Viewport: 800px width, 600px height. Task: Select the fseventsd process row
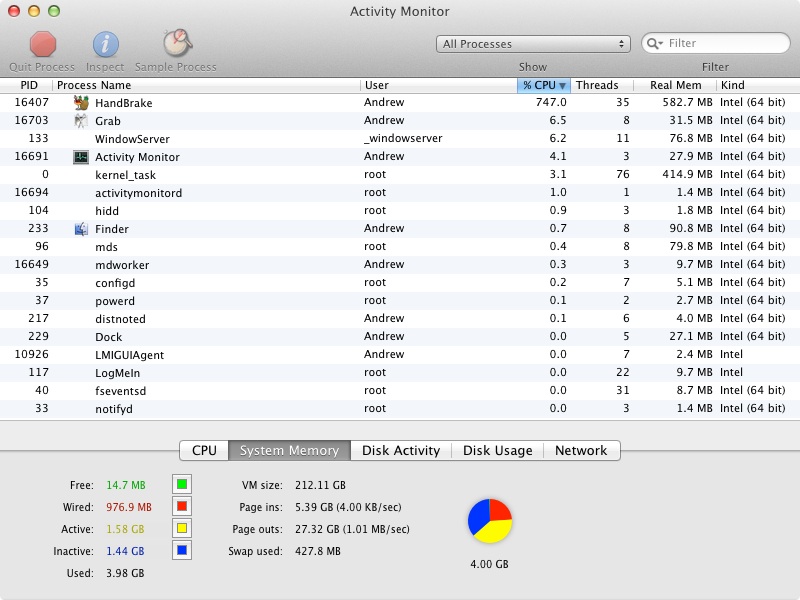point(400,391)
